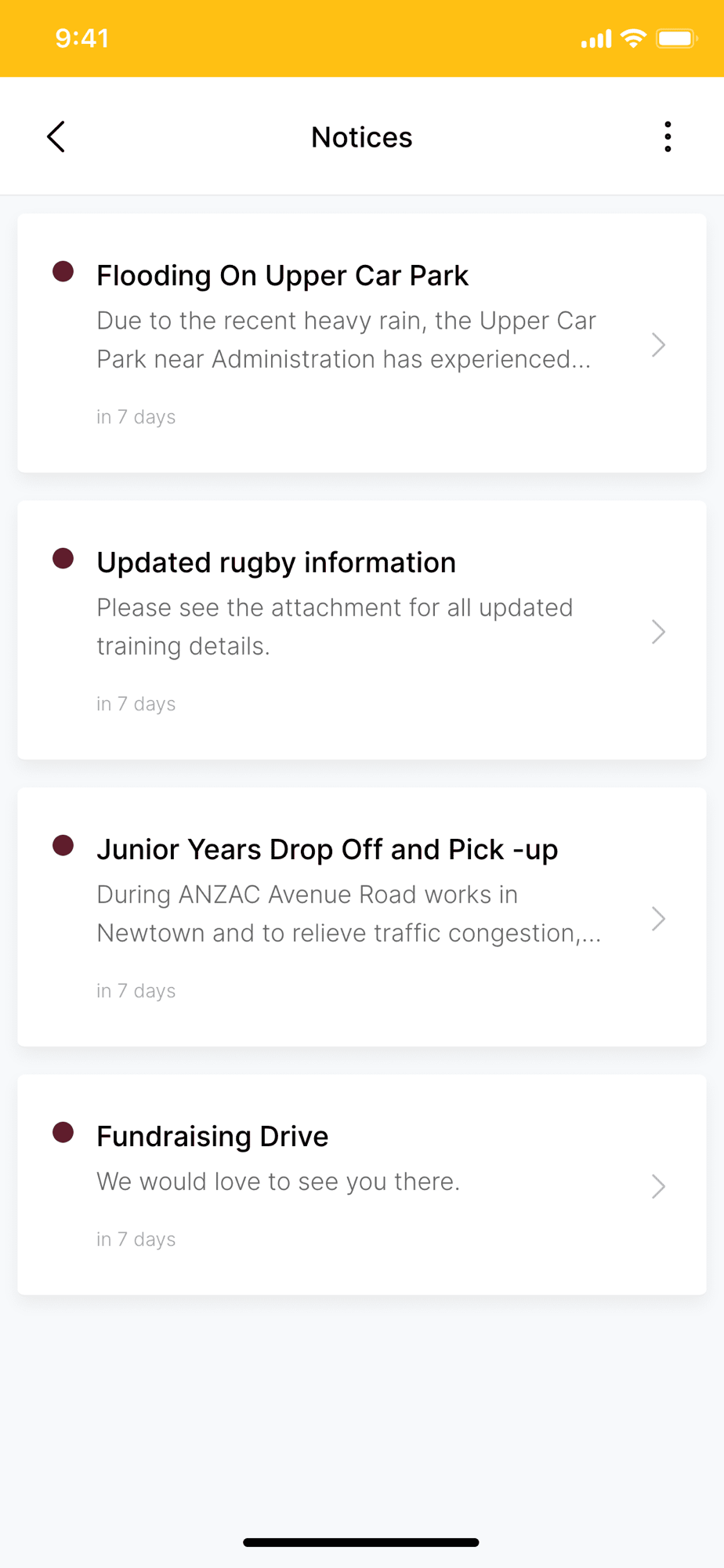Viewport: 724px width, 1568px height.
Task: Tap the back arrow icon
Action: coord(56,137)
